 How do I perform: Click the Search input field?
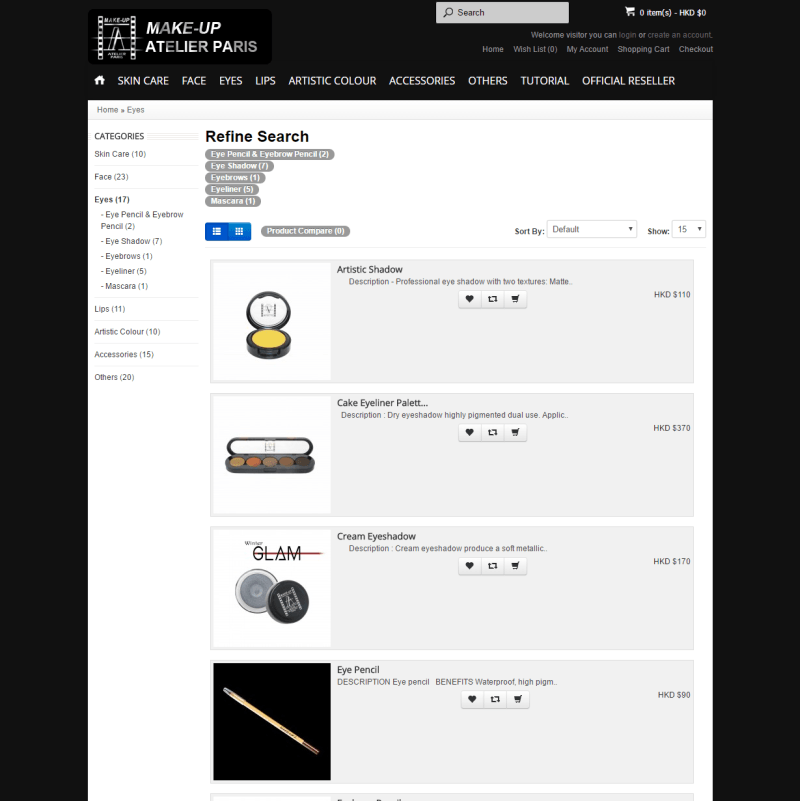[502, 12]
